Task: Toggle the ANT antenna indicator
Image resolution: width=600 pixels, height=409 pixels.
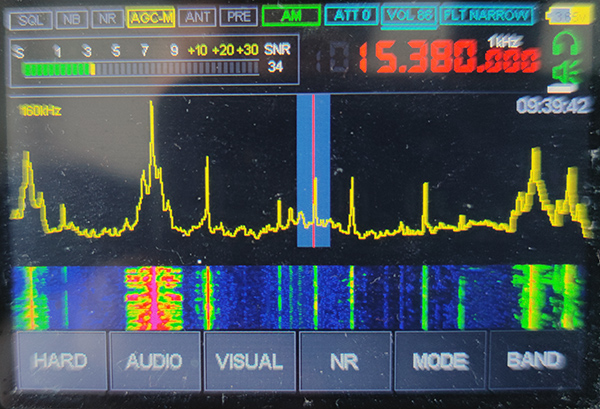Action: (x=198, y=17)
